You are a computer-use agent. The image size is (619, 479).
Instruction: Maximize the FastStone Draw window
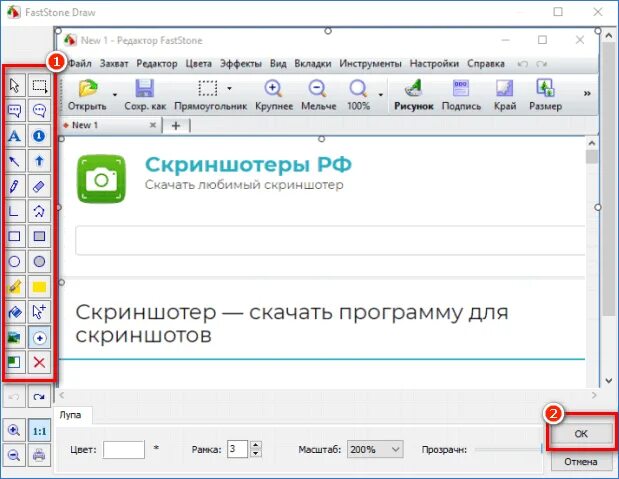point(558,12)
